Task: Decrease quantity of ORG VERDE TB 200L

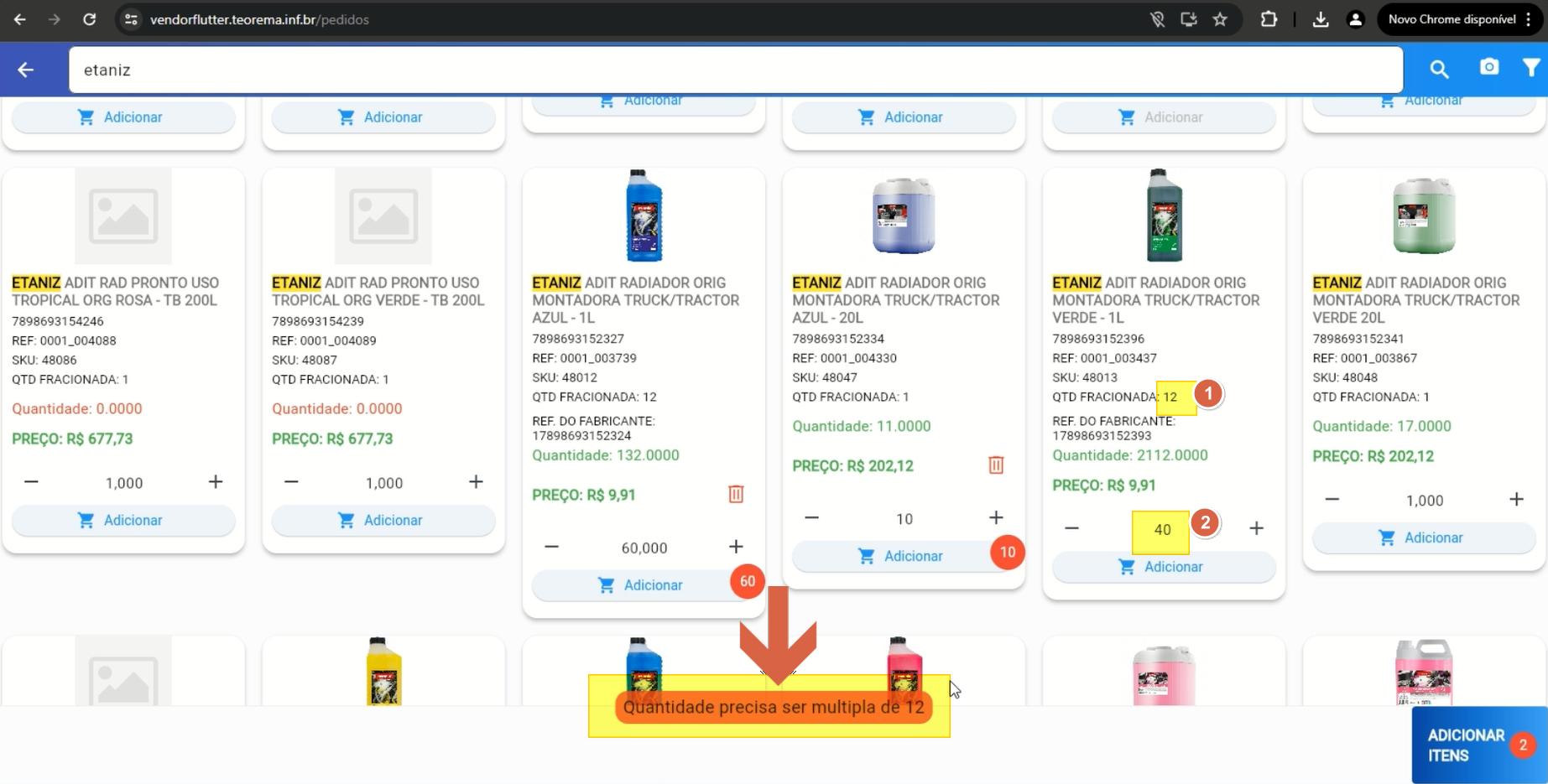Action: pos(291,482)
